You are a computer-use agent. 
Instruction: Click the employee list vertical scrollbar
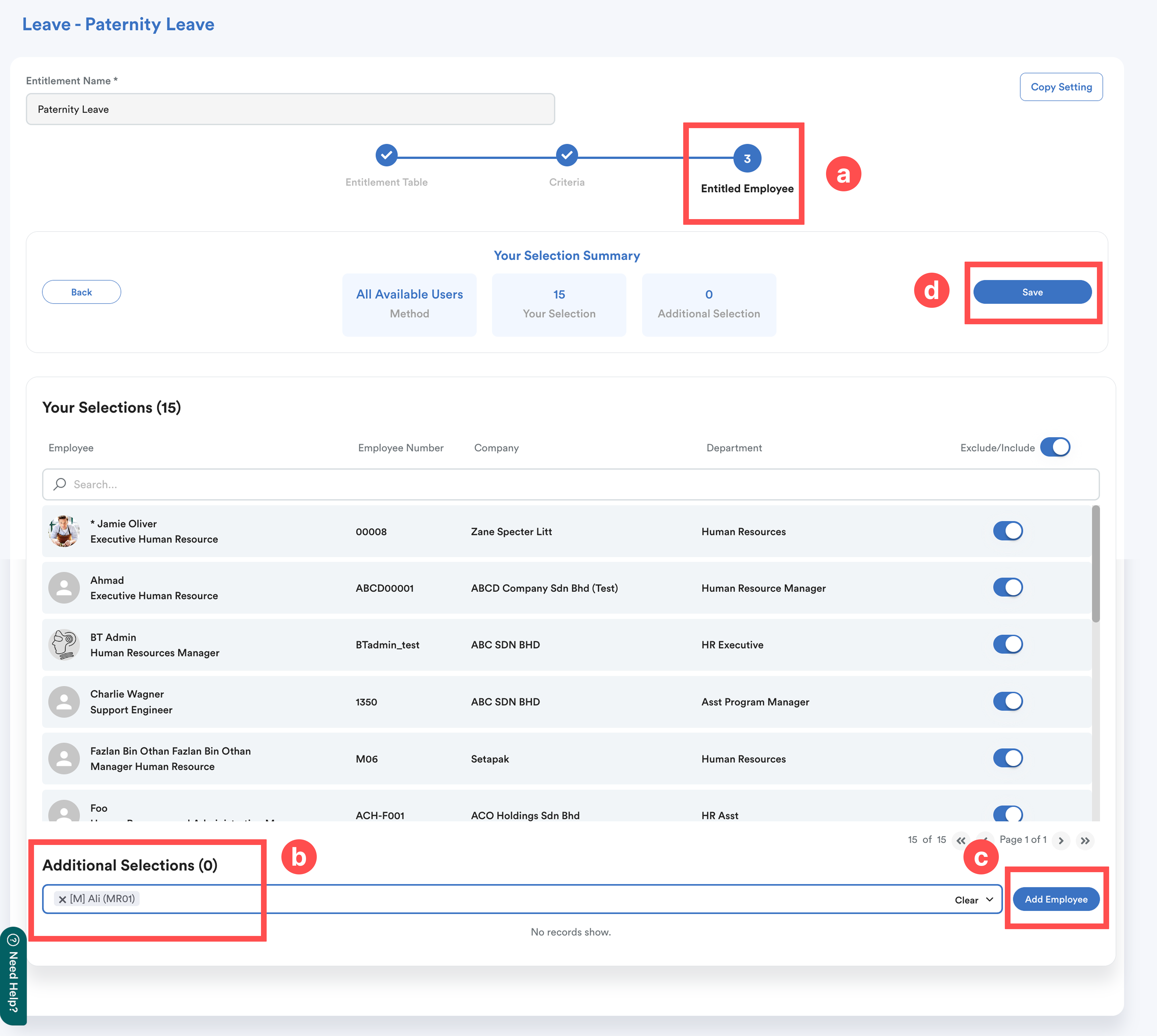pyautogui.click(x=1096, y=563)
